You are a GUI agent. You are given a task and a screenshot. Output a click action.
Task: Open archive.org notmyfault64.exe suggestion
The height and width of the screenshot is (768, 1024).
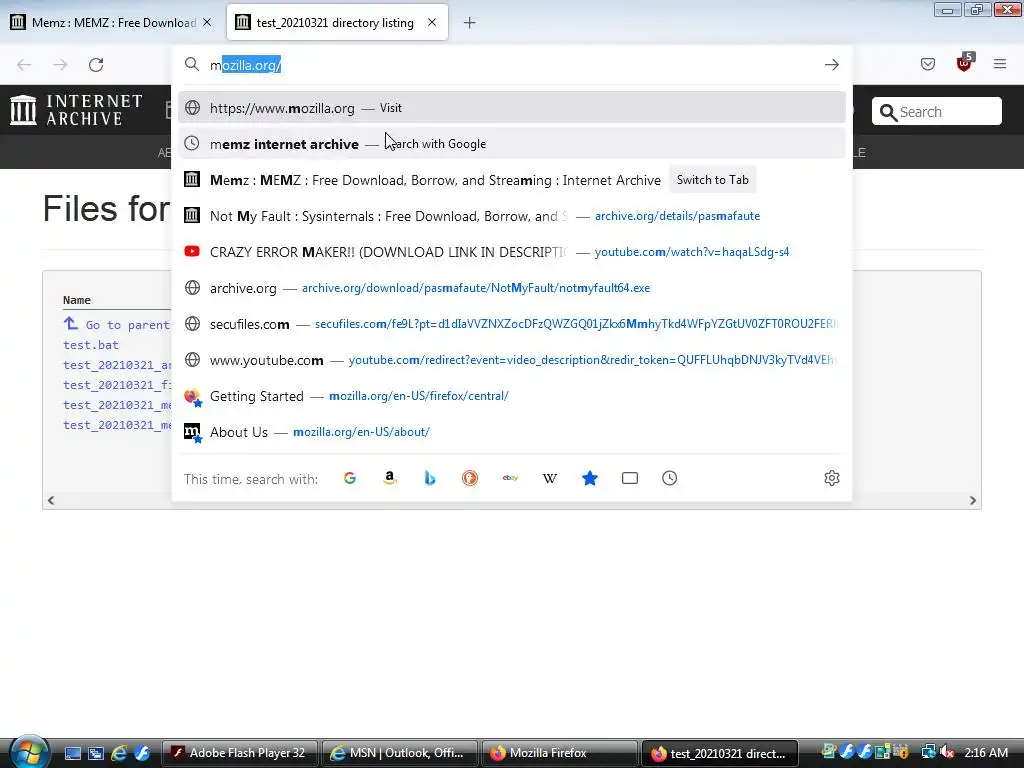point(511,288)
